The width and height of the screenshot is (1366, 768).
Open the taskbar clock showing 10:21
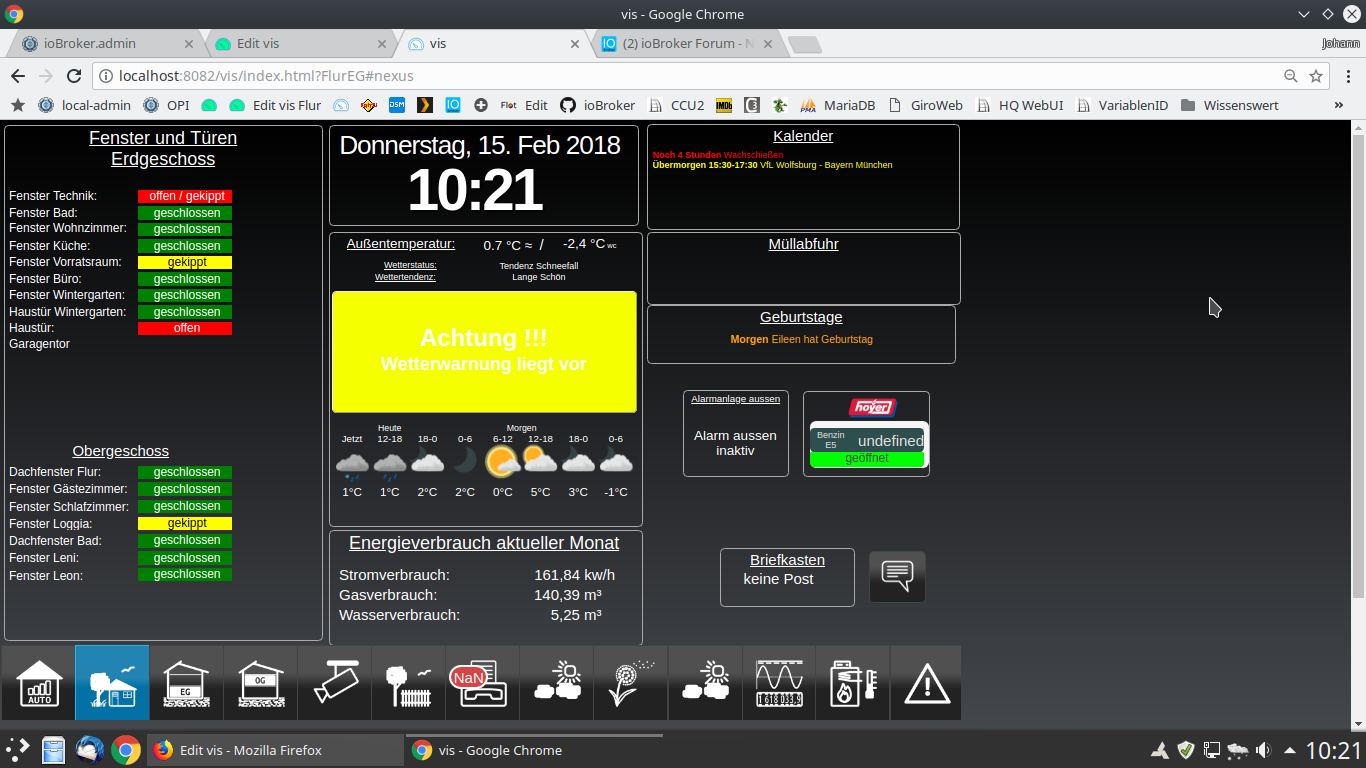pos(1333,751)
